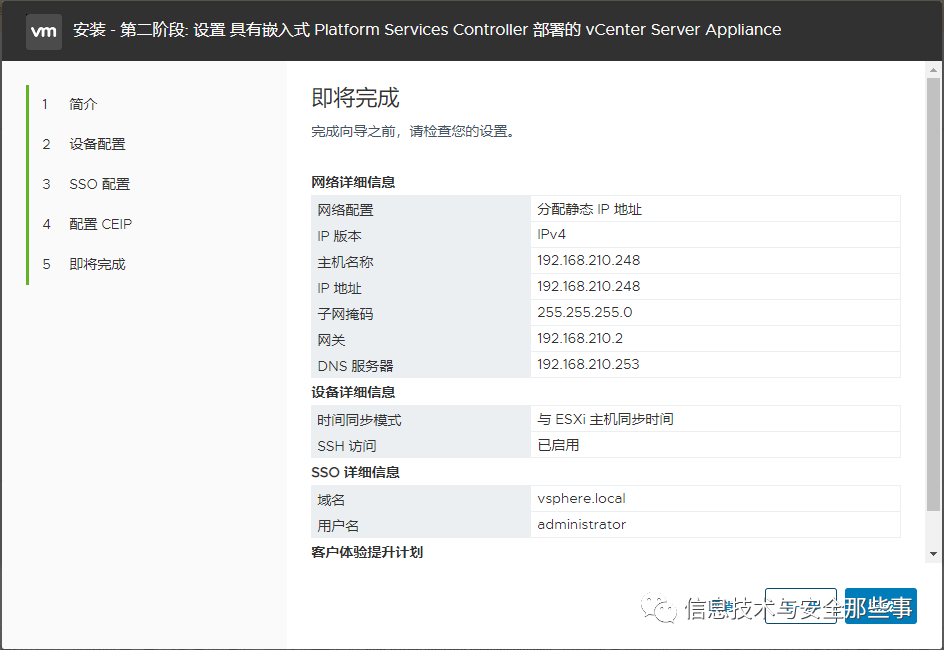This screenshot has width=944, height=650.
Task: Select wizard step 5 即将完成
Action: (x=97, y=264)
